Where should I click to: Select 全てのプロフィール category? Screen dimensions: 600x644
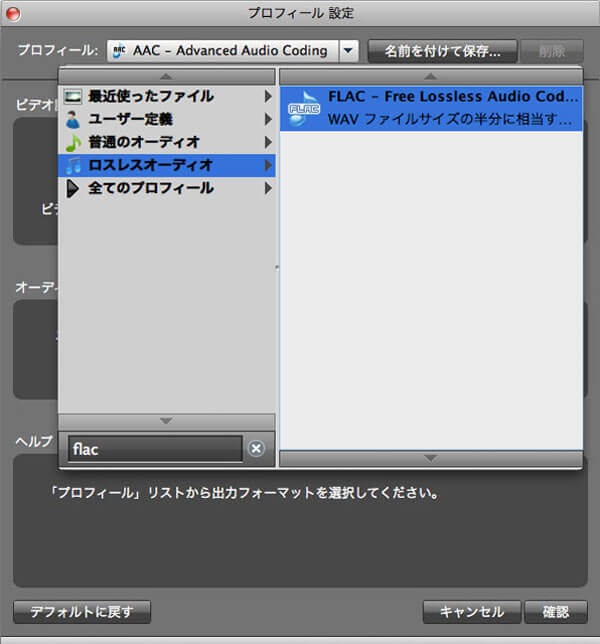(167, 189)
